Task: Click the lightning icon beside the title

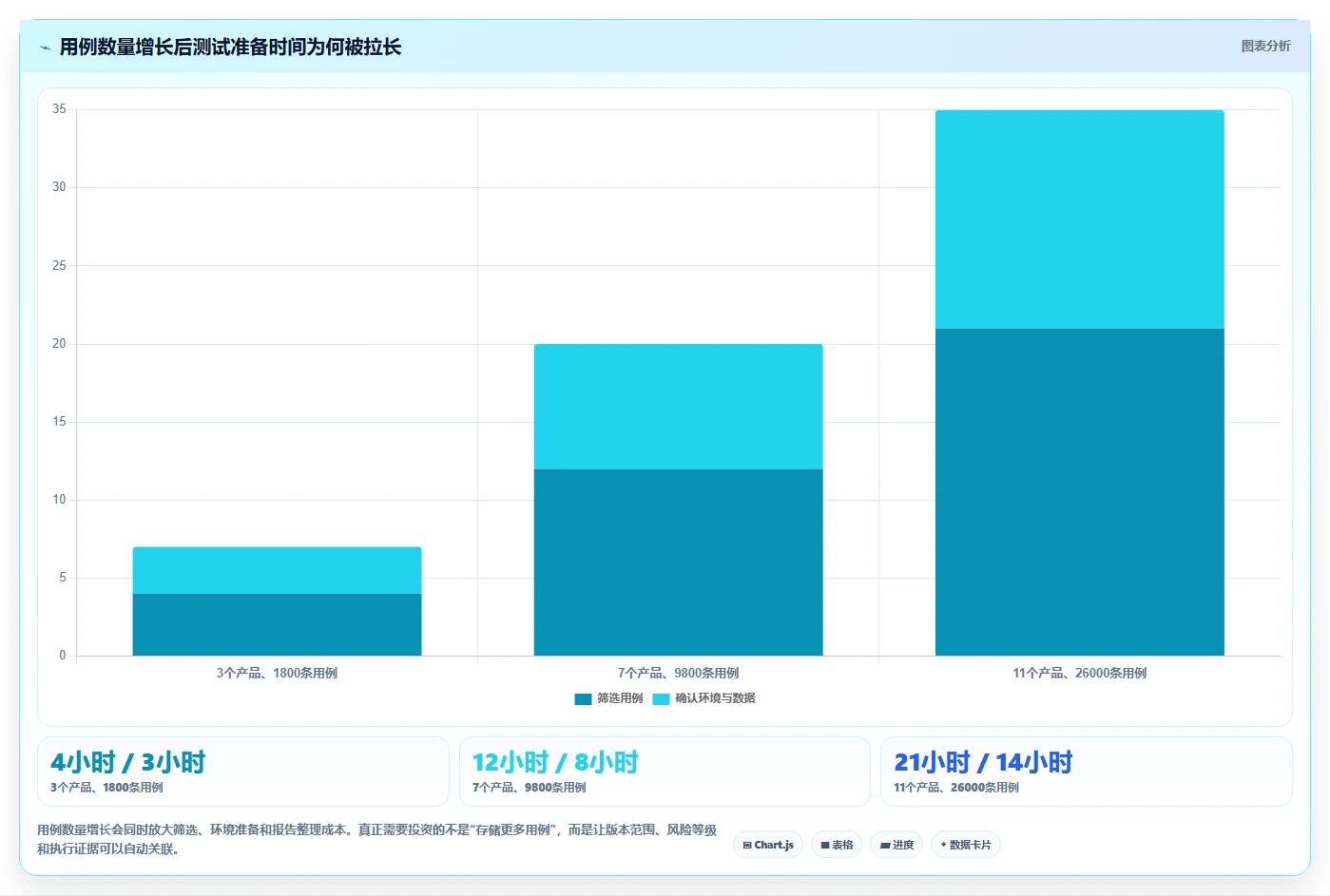Action: coord(45,48)
